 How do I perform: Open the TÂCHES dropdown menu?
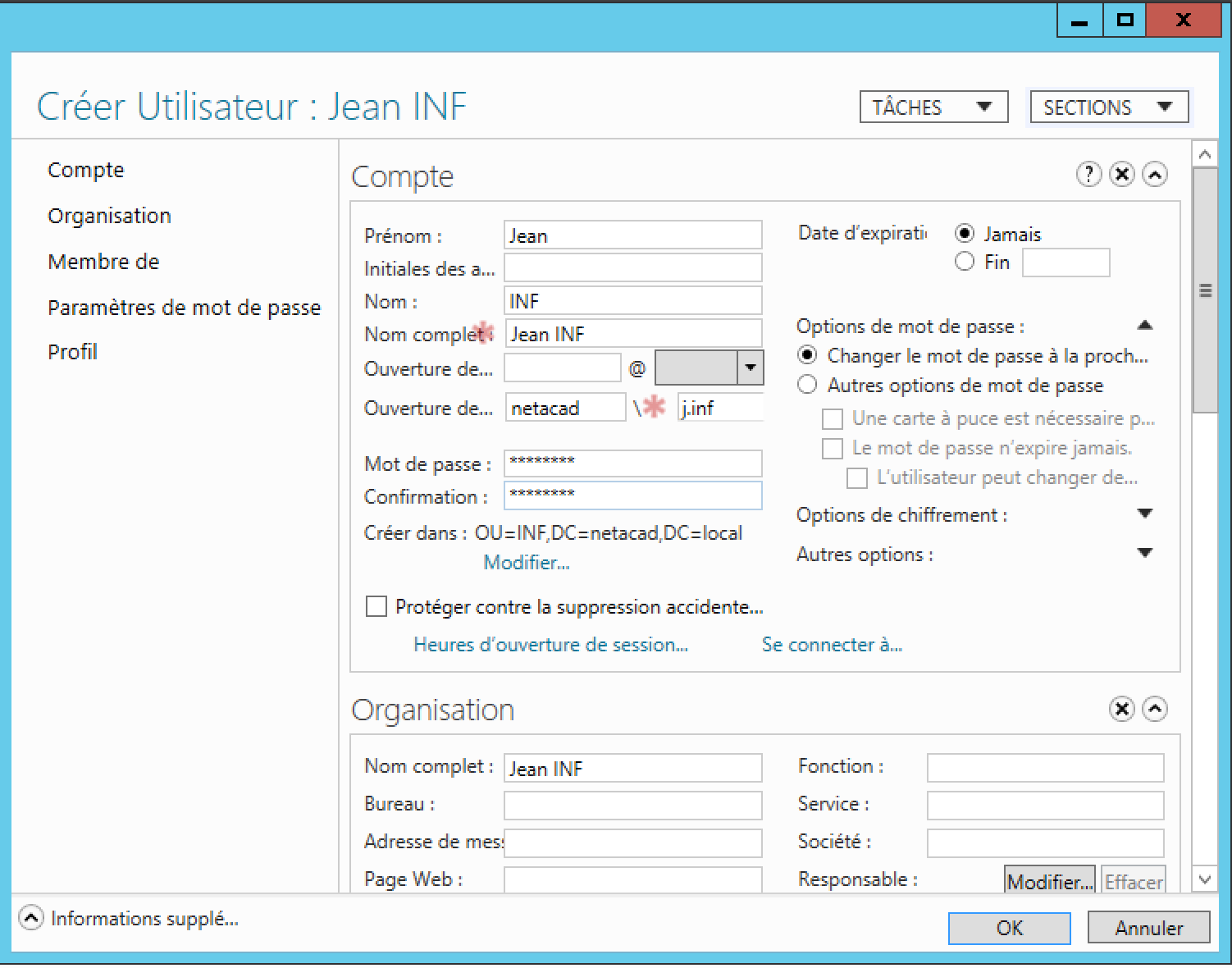coord(933,107)
